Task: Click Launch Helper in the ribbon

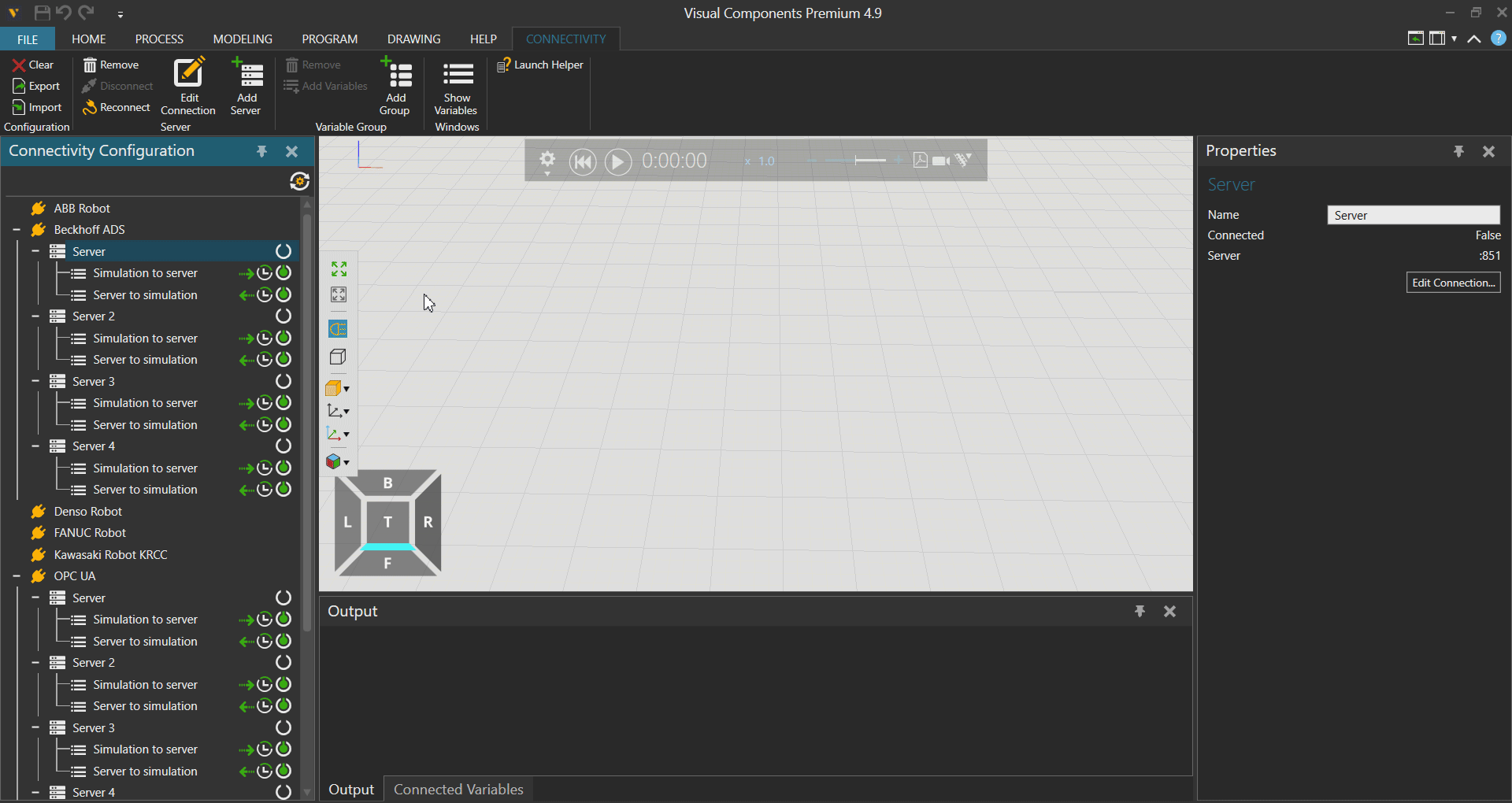Action: (540, 65)
